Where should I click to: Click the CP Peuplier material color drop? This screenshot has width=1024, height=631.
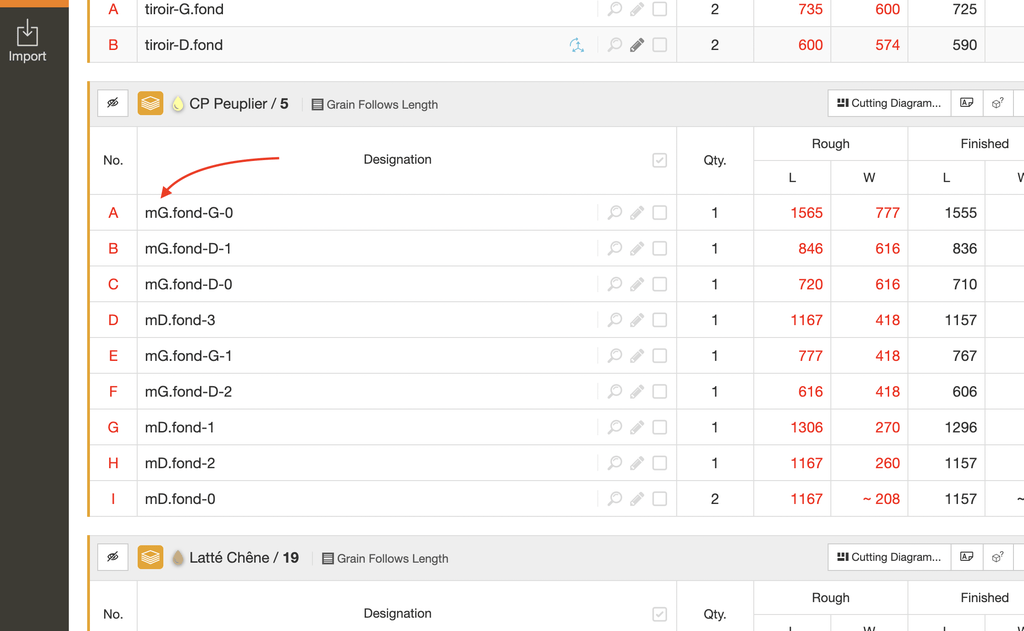click(x=178, y=104)
